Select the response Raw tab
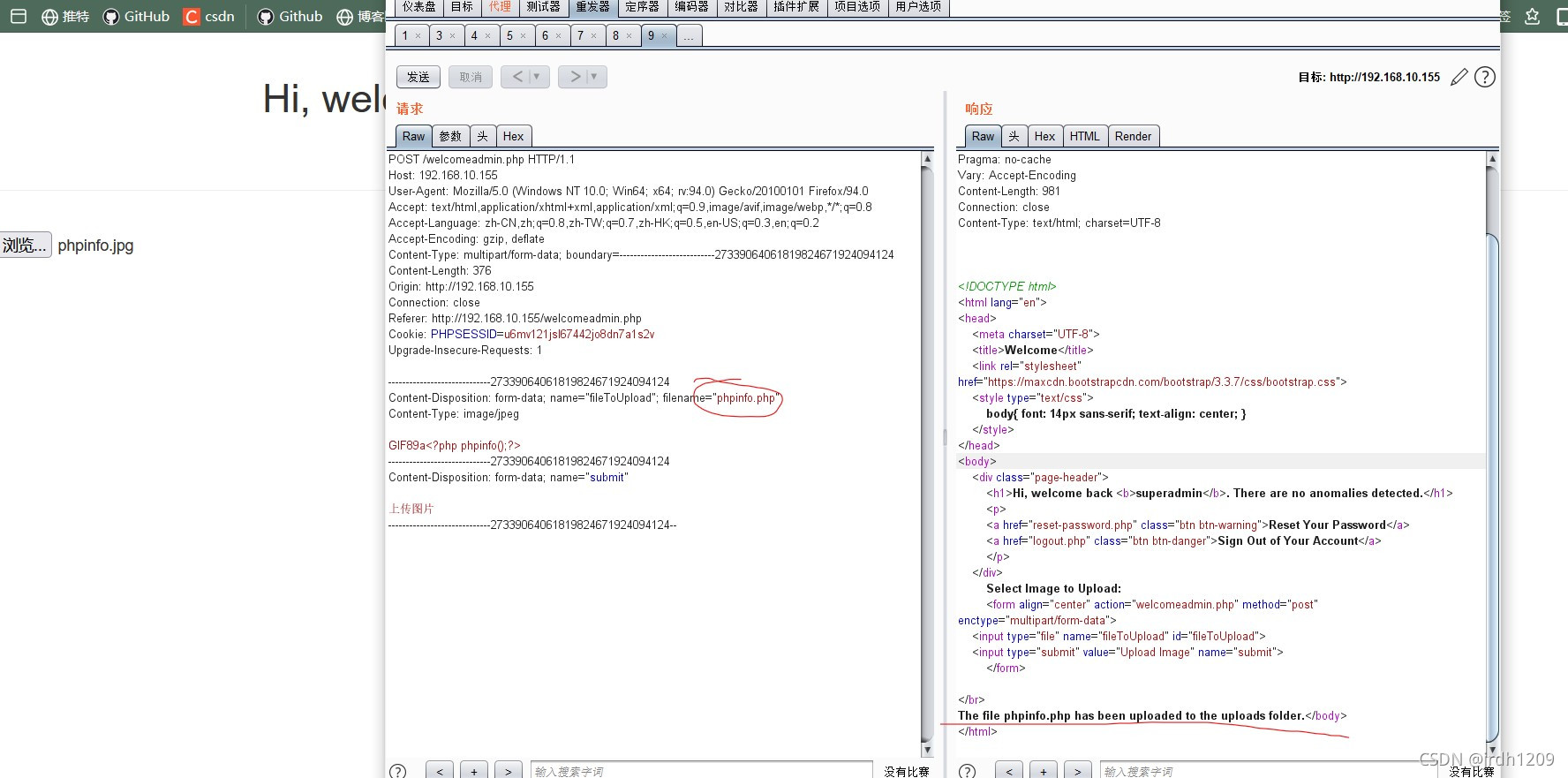 983,136
